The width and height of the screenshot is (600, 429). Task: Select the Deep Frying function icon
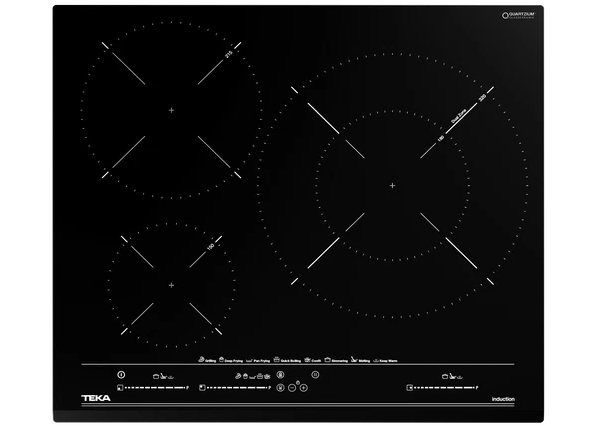click(223, 359)
